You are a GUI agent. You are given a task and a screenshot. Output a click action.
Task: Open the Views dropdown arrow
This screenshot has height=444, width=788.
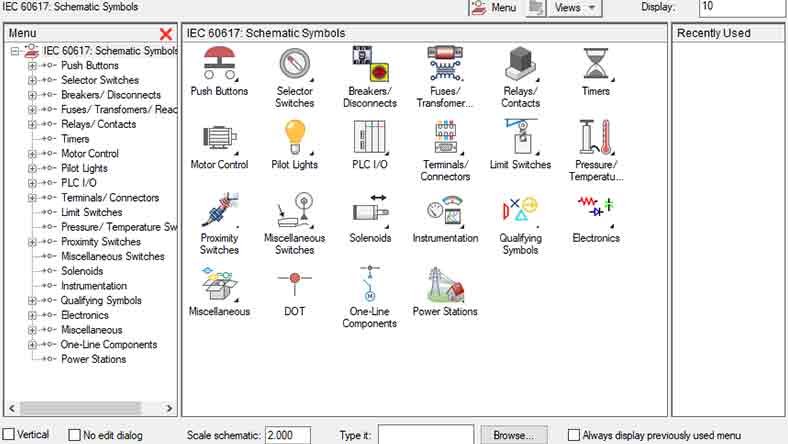point(592,8)
